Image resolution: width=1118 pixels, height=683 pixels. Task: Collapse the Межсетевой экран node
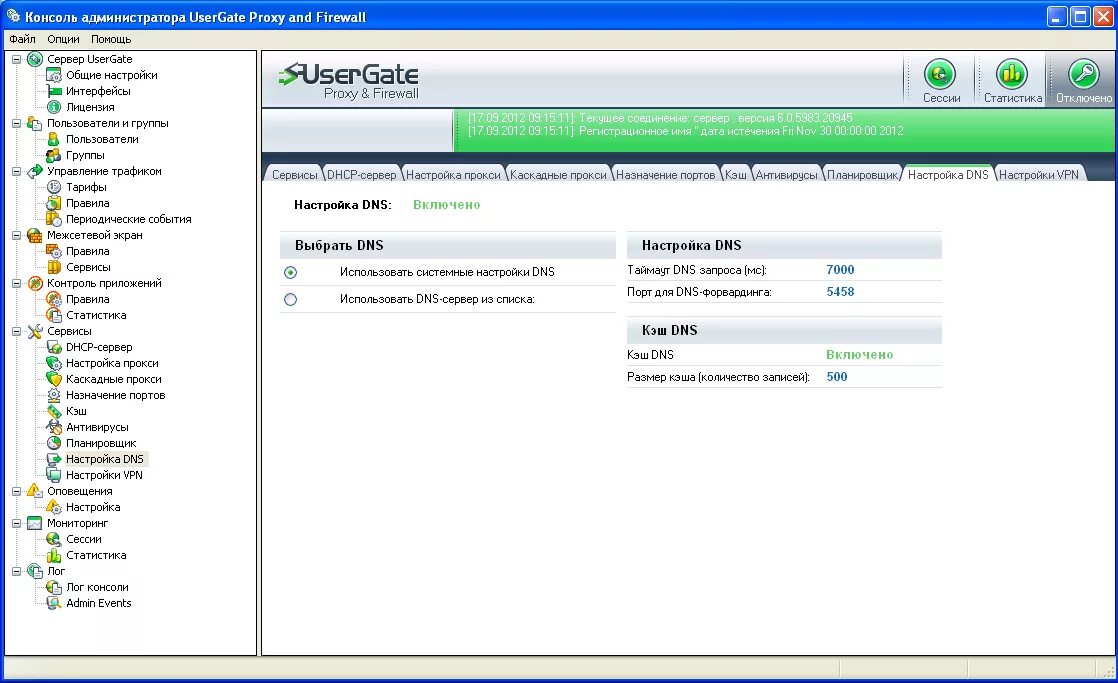(16, 235)
